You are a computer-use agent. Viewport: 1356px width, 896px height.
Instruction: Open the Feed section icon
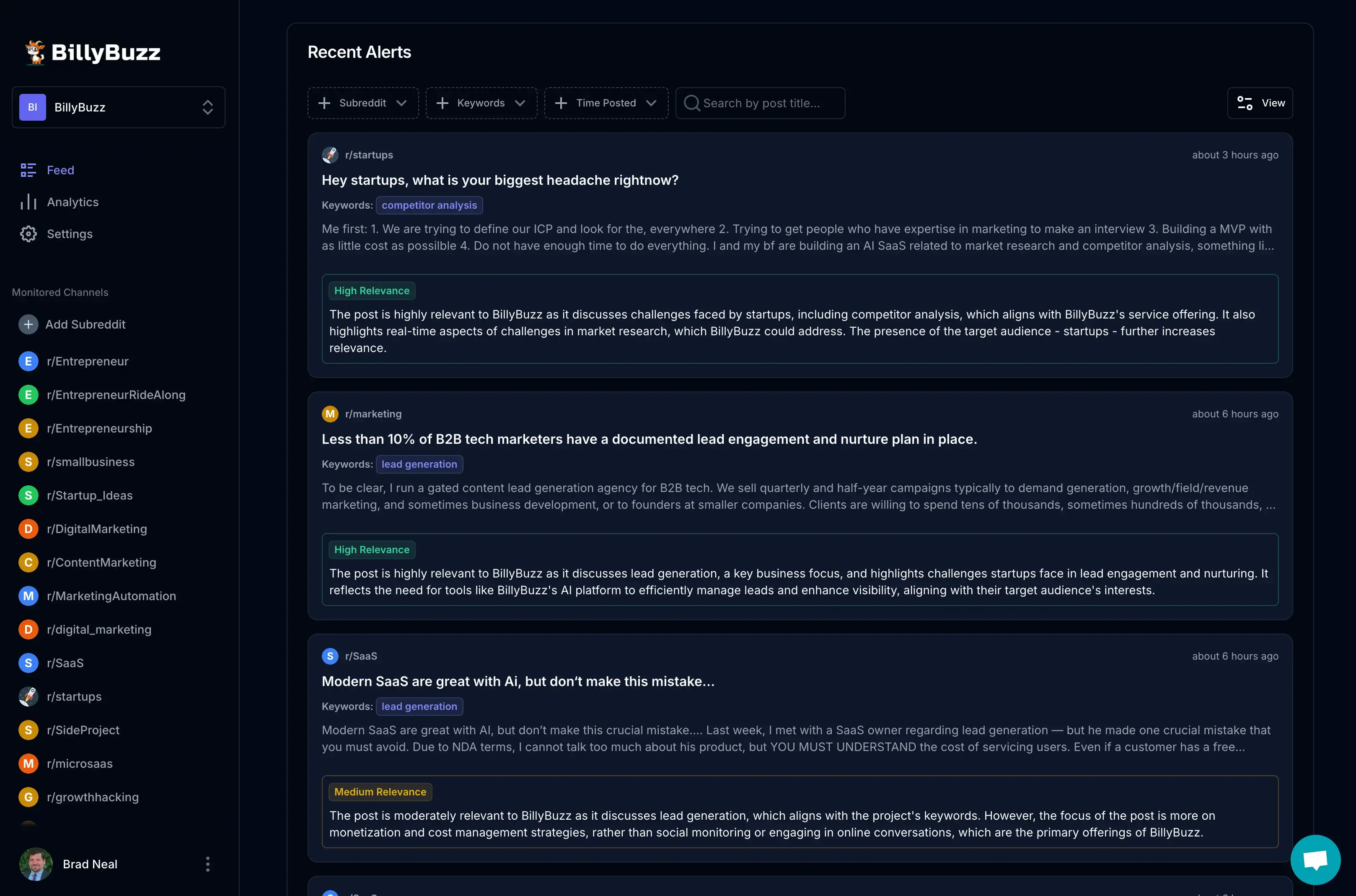28,170
